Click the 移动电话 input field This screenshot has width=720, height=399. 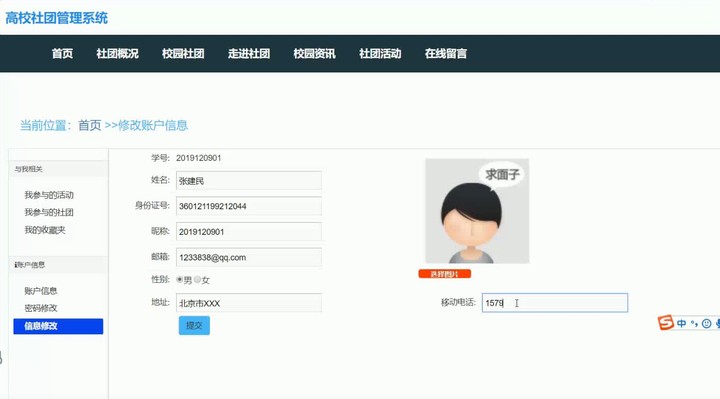point(555,303)
